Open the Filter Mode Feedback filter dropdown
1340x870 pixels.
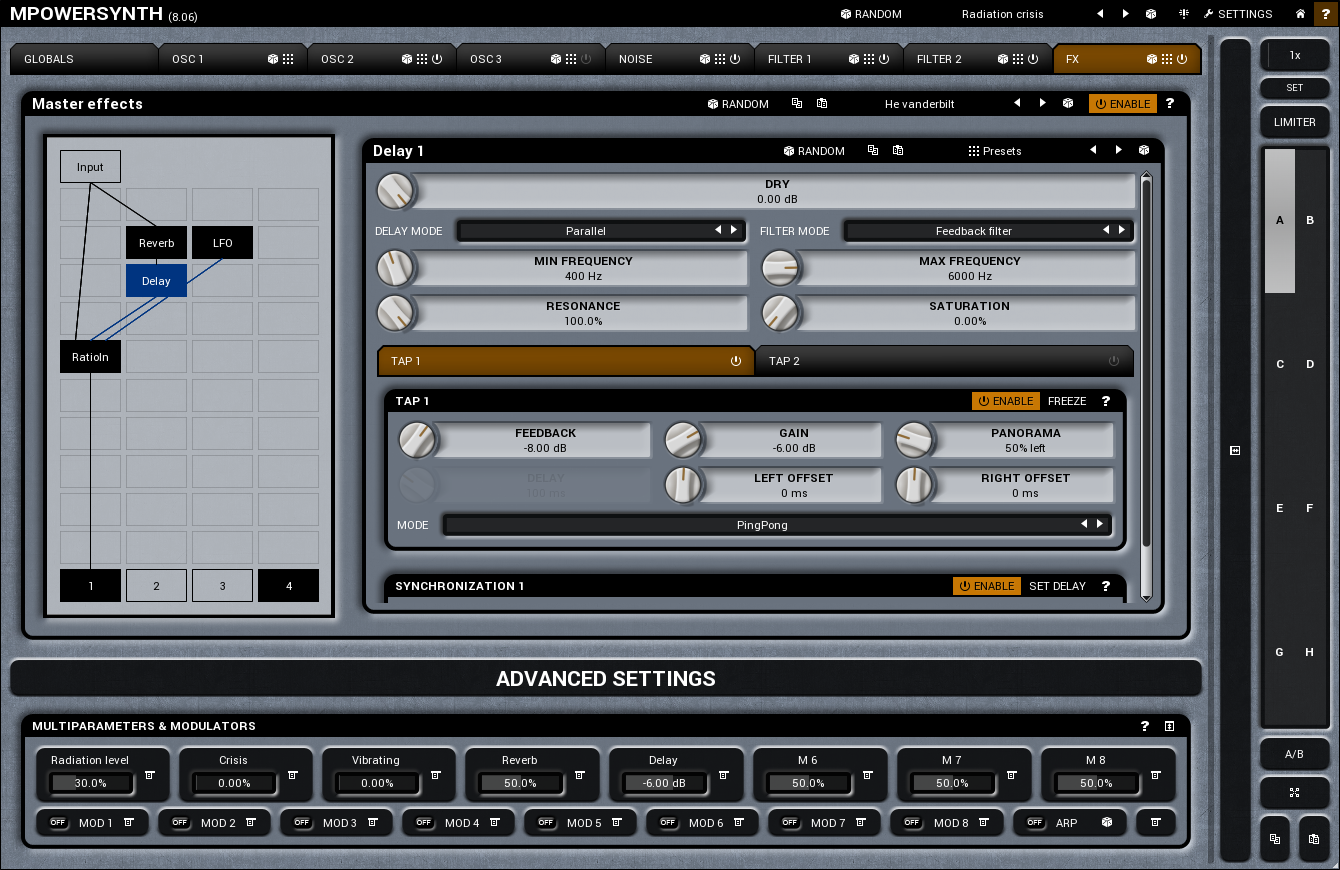[x=973, y=231]
